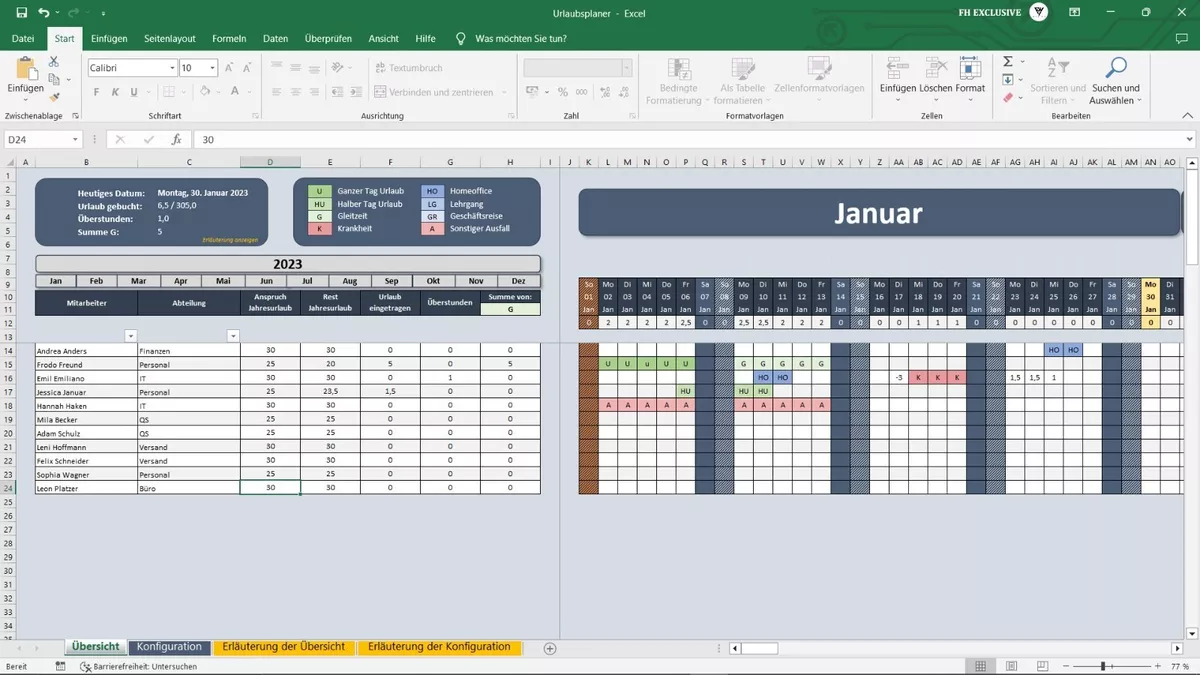Open the Erläuterung der Übersicht sheet tab
1200x675 pixels.
284,647
